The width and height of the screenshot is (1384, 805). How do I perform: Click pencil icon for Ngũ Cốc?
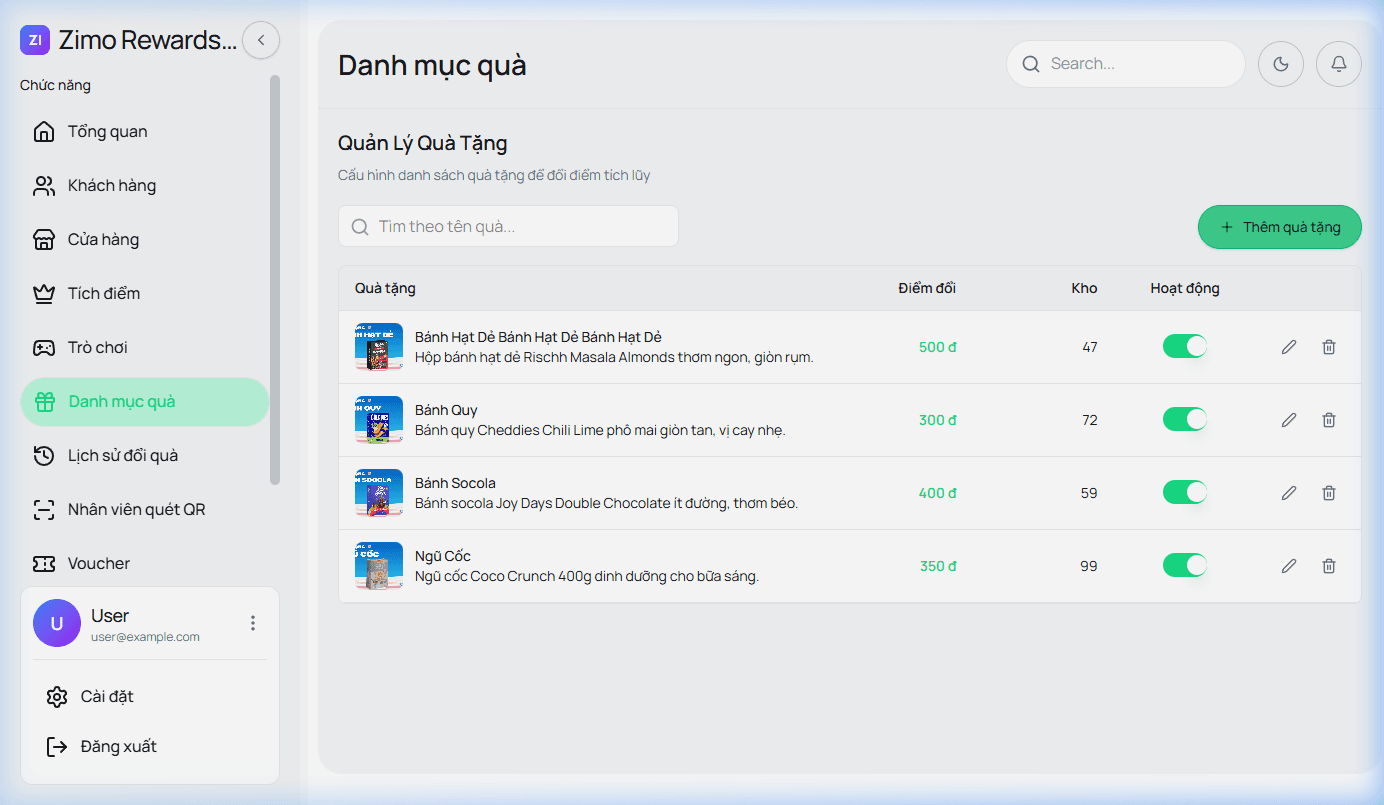click(x=1289, y=566)
